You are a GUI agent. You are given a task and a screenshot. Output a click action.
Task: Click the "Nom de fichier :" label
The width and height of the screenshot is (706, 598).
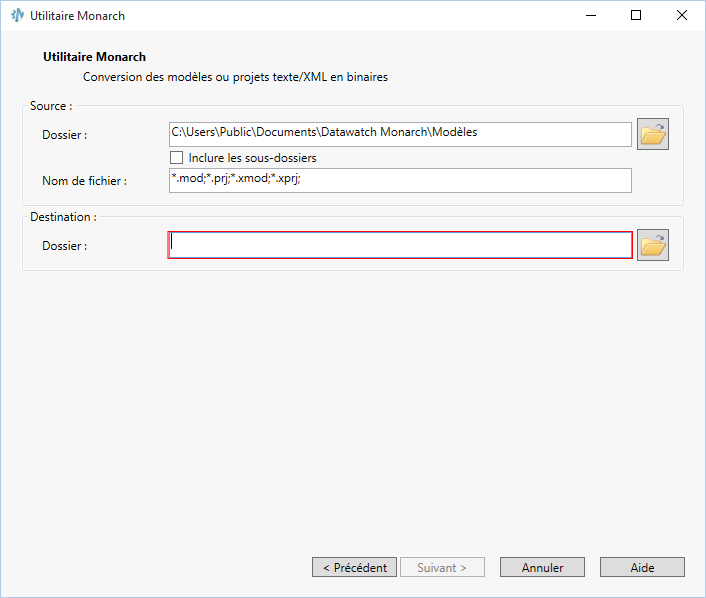point(84,181)
